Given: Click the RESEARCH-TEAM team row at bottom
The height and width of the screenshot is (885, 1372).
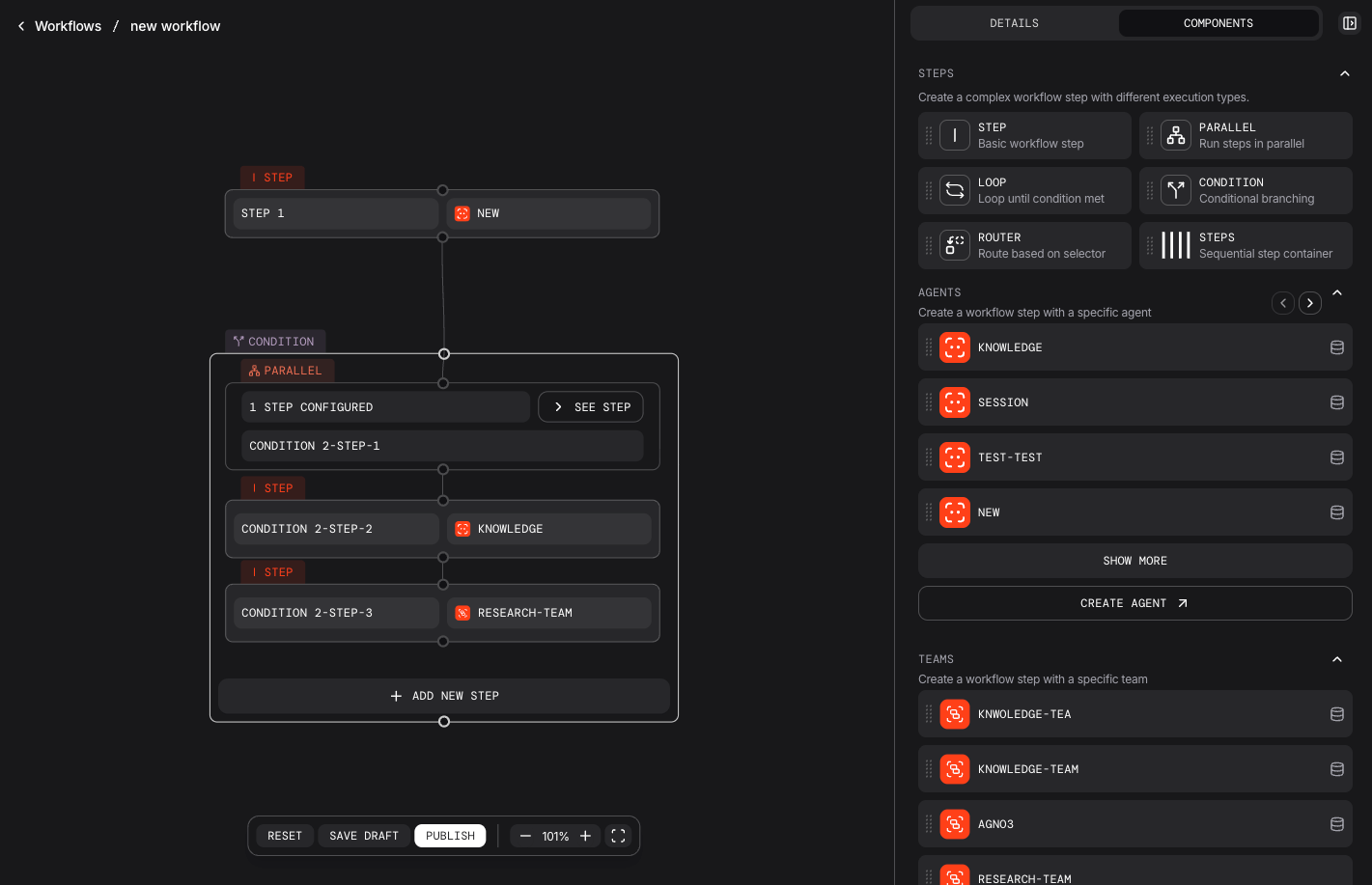Looking at the screenshot, I should [x=1135, y=871].
